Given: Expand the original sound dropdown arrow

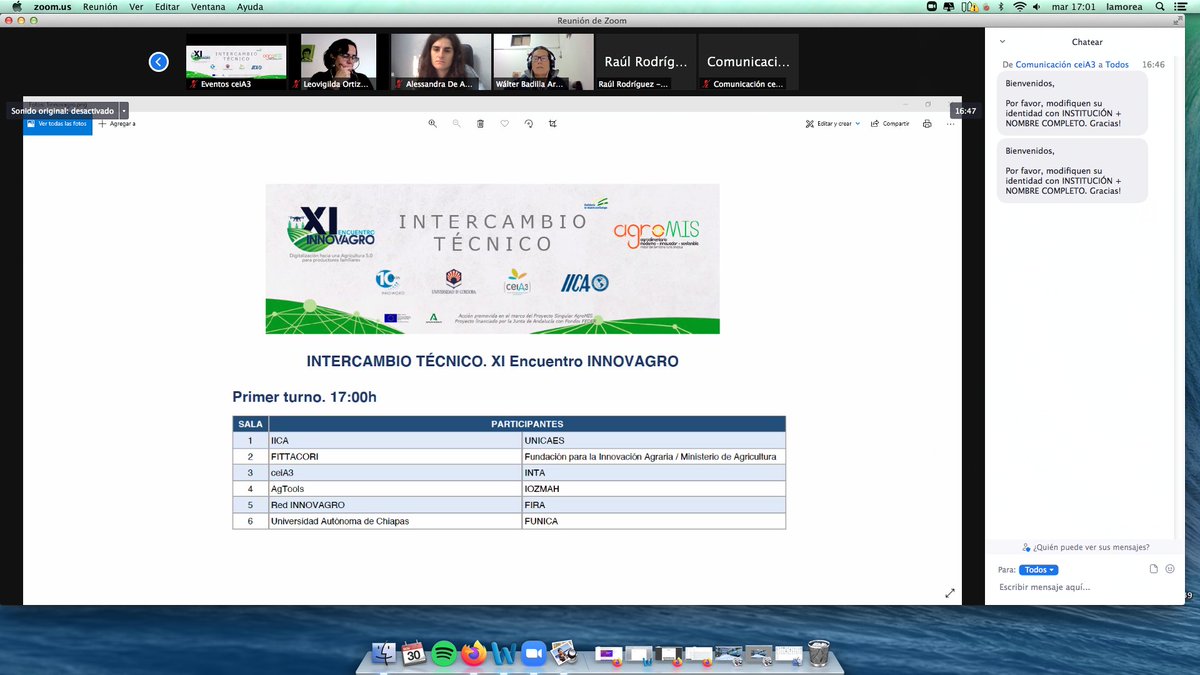Looking at the screenshot, I should 124,111.
